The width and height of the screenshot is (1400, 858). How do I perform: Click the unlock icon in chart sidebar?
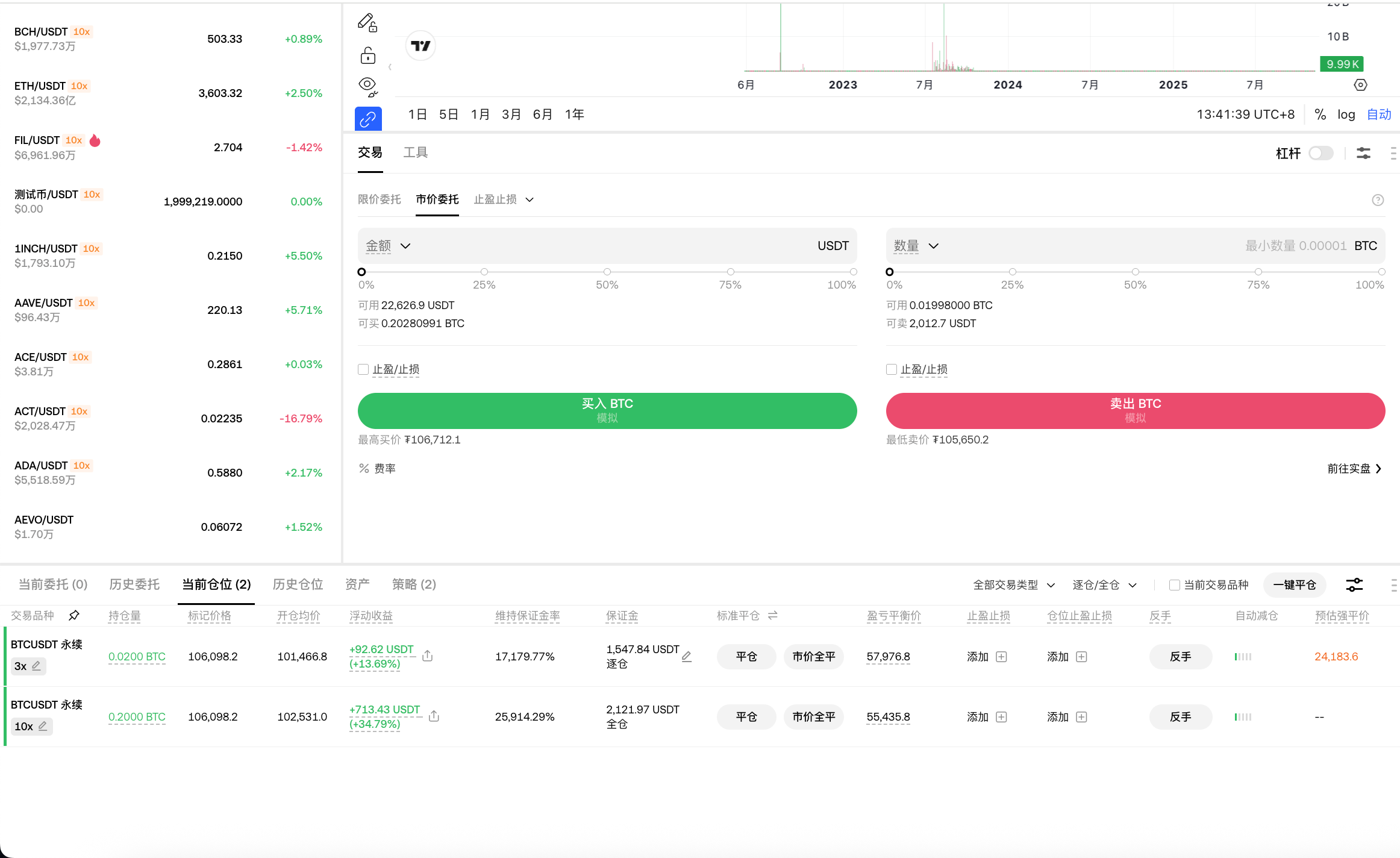367,55
